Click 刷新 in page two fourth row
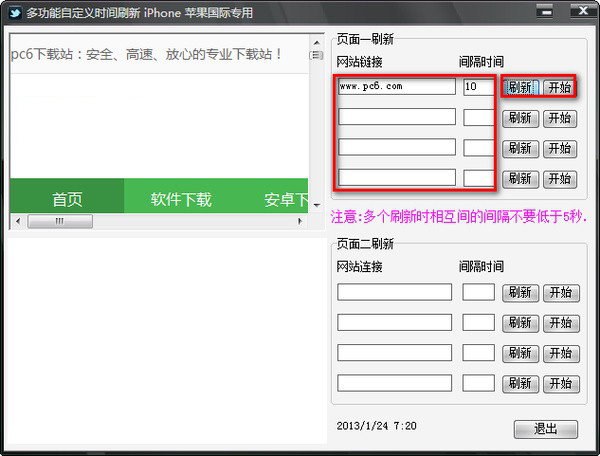 click(520, 384)
